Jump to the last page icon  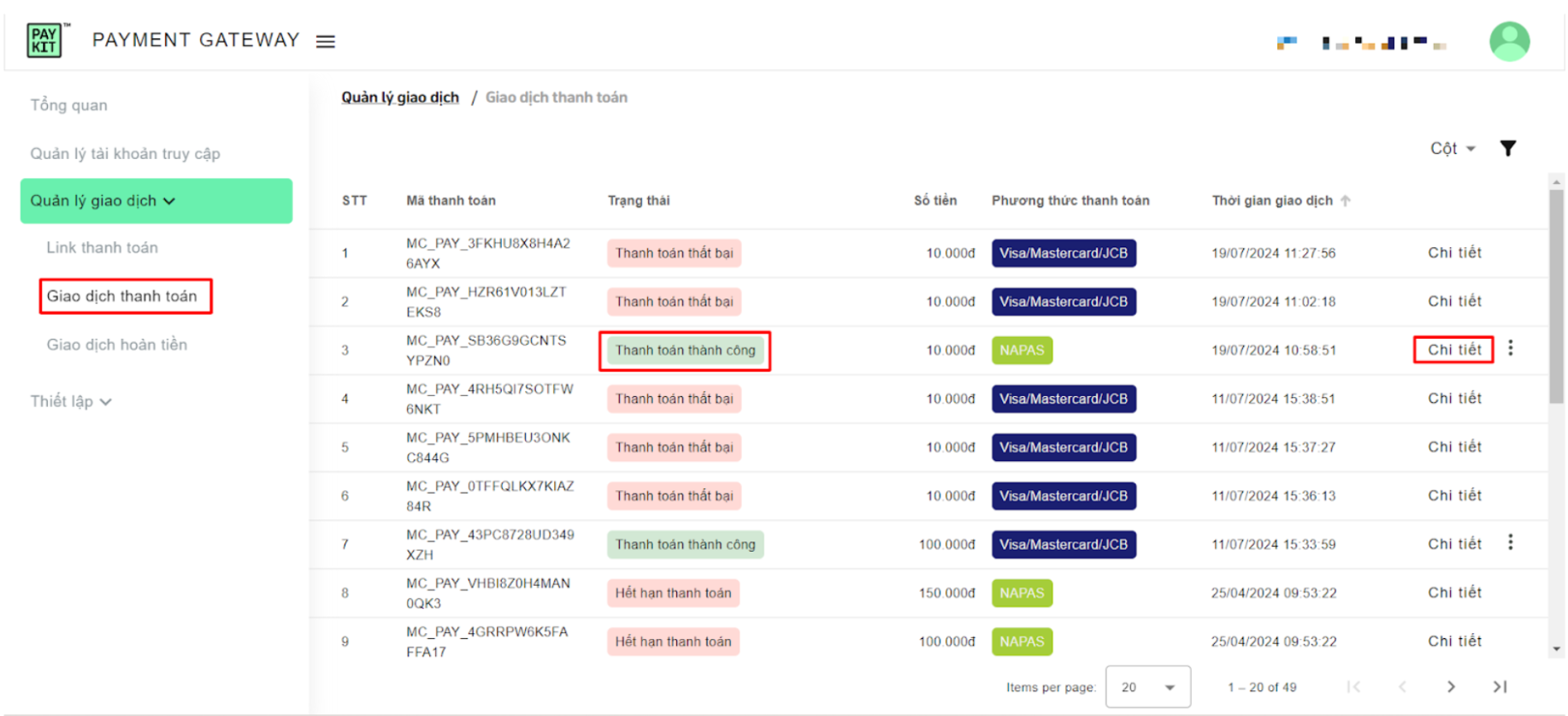click(x=1500, y=687)
